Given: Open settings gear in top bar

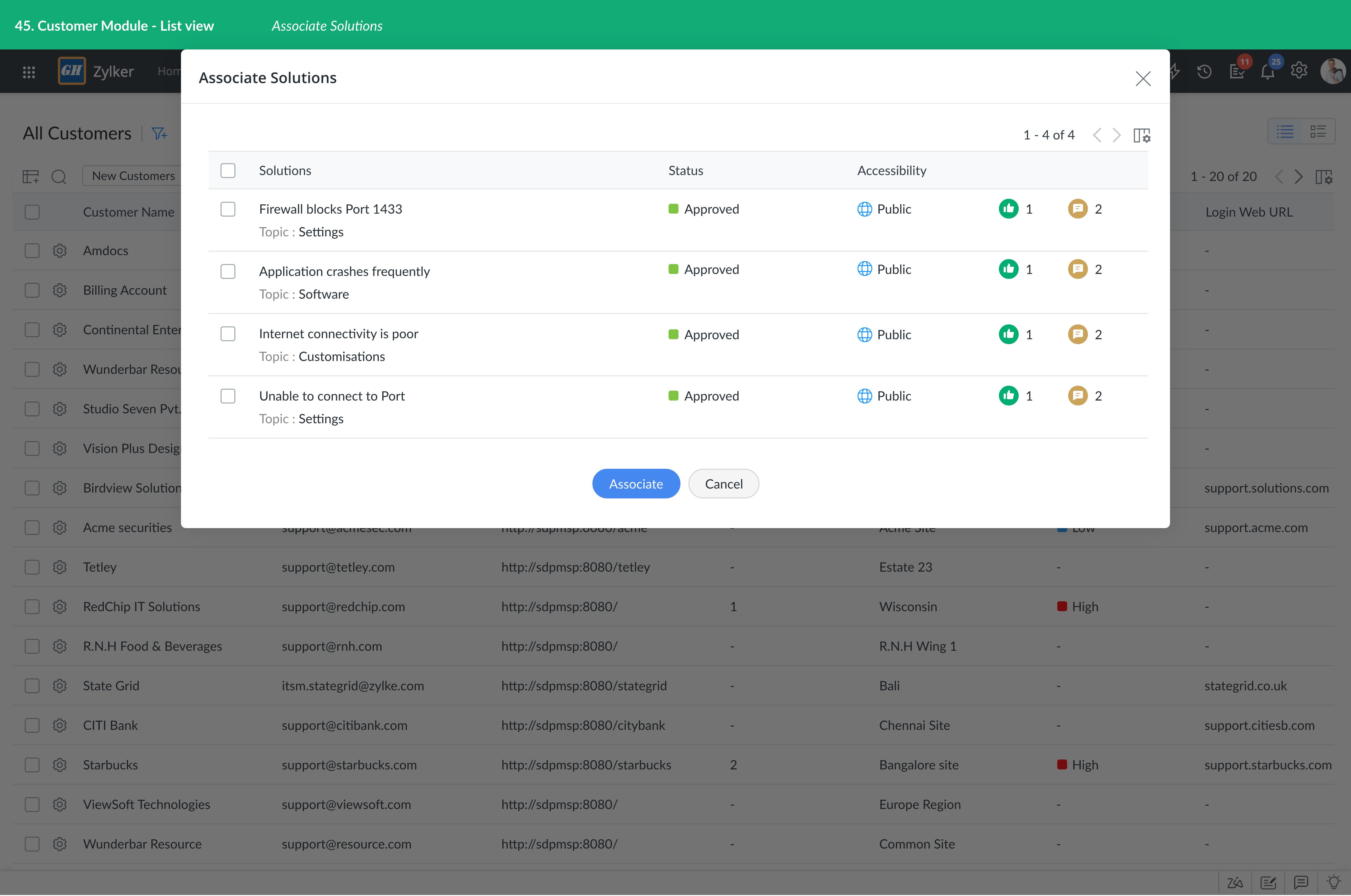Looking at the screenshot, I should click(1299, 70).
